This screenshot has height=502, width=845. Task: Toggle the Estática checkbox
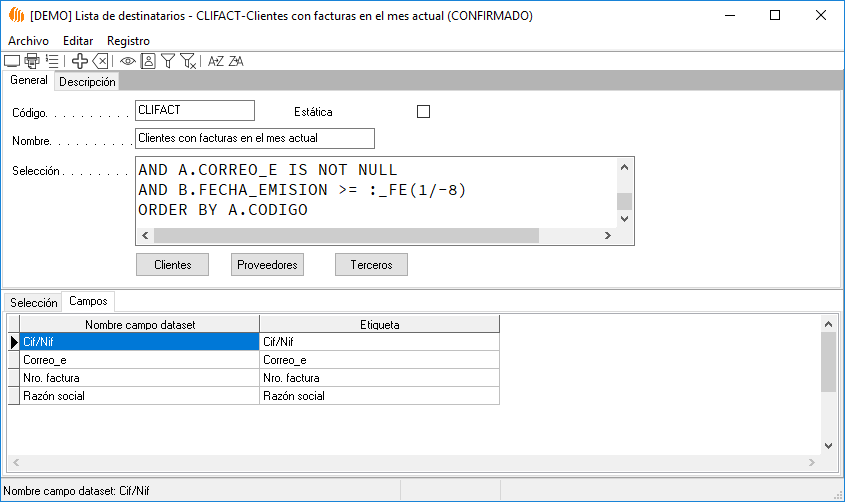pos(423,112)
